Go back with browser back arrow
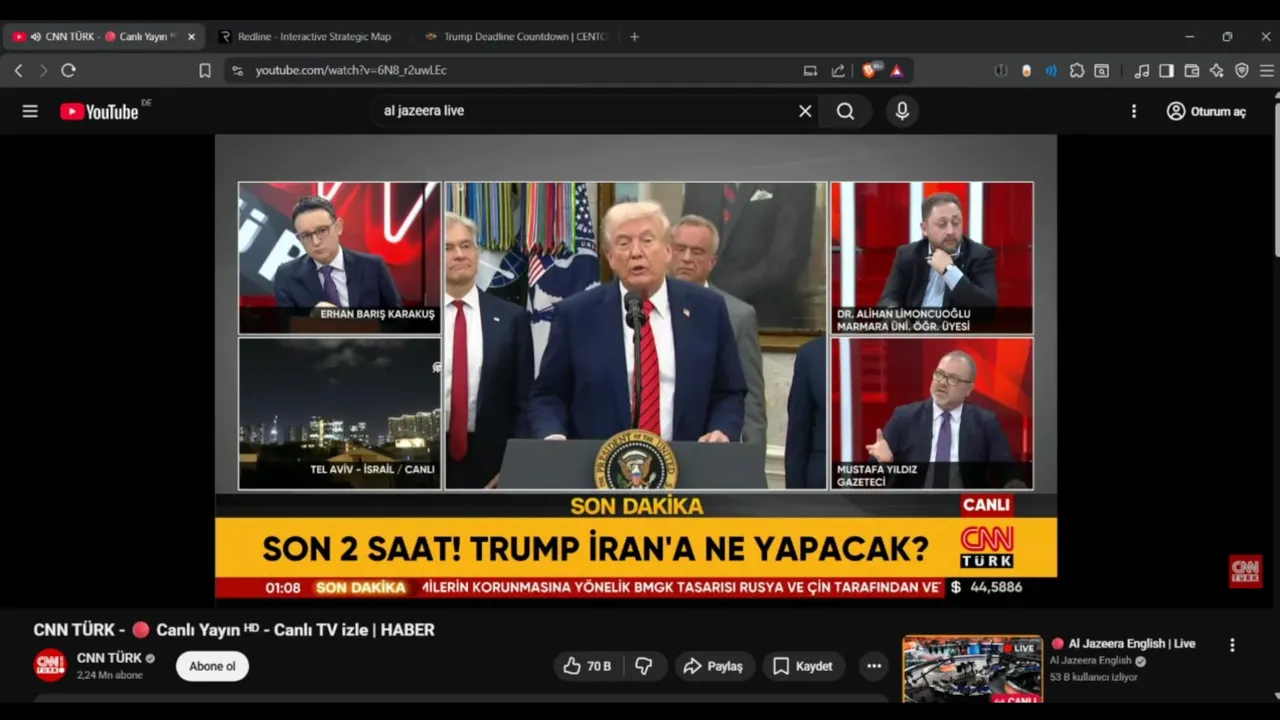The height and width of the screenshot is (720, 1280). click(x=18, y=70)
